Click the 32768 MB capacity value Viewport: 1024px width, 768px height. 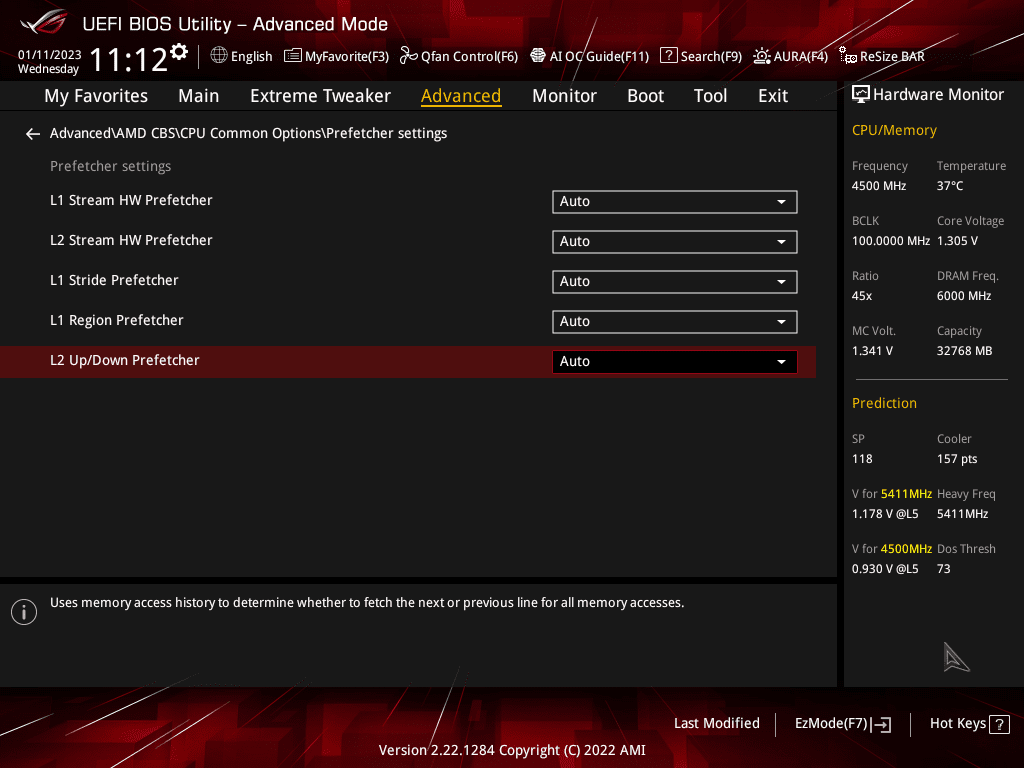(965, 351)
